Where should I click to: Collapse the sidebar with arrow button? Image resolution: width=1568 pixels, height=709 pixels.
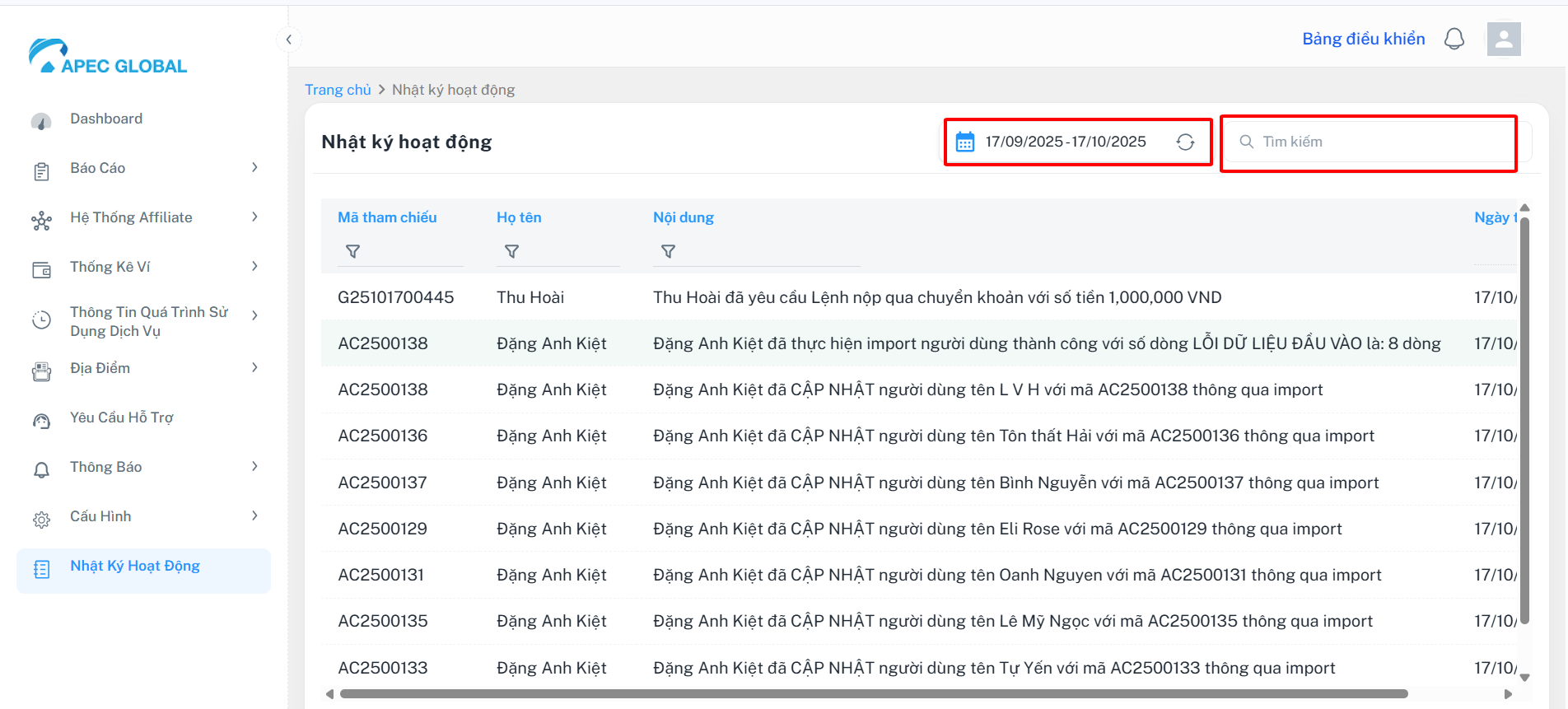coord(288,40)
